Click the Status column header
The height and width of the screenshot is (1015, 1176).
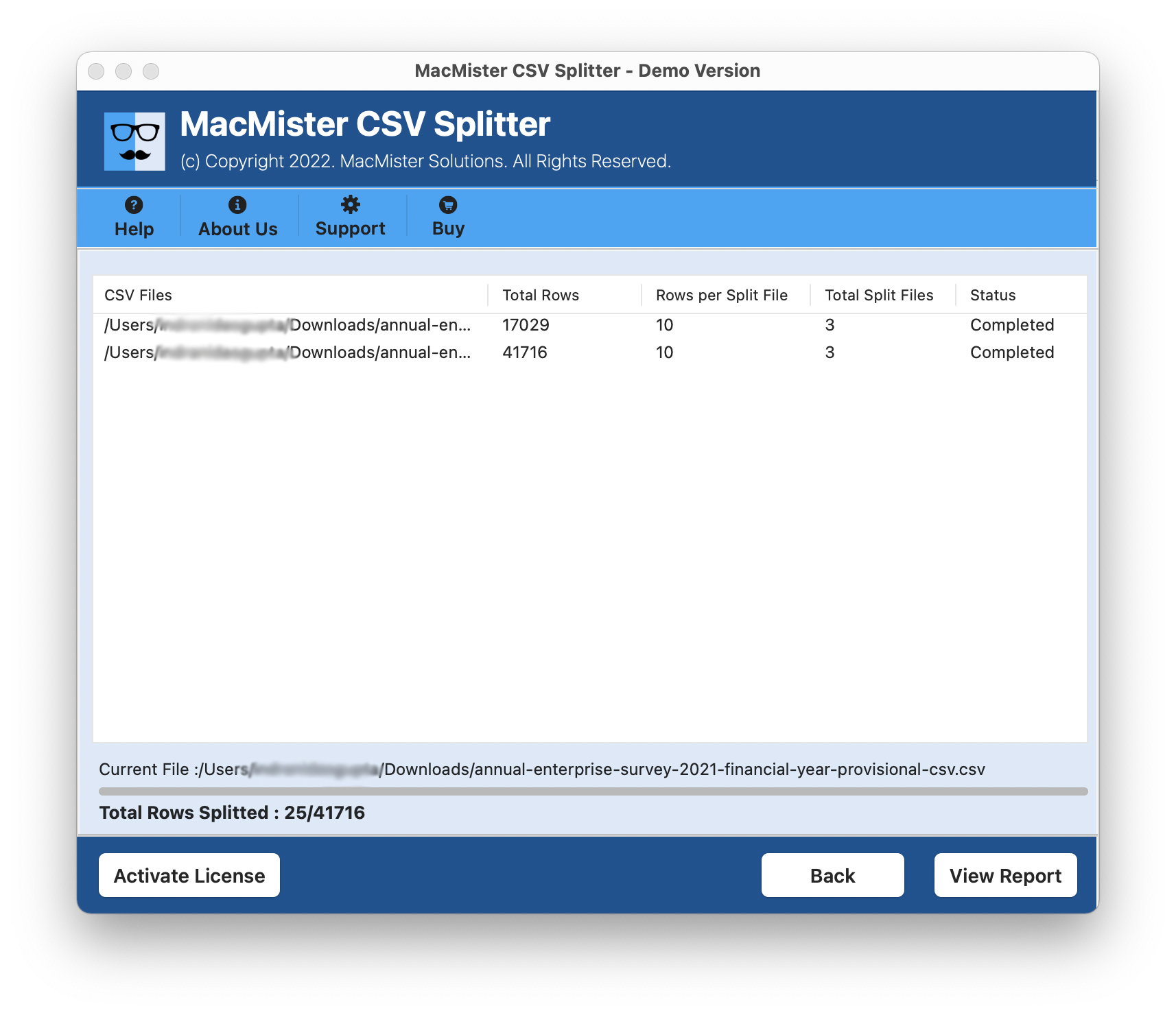pos(993,295)
